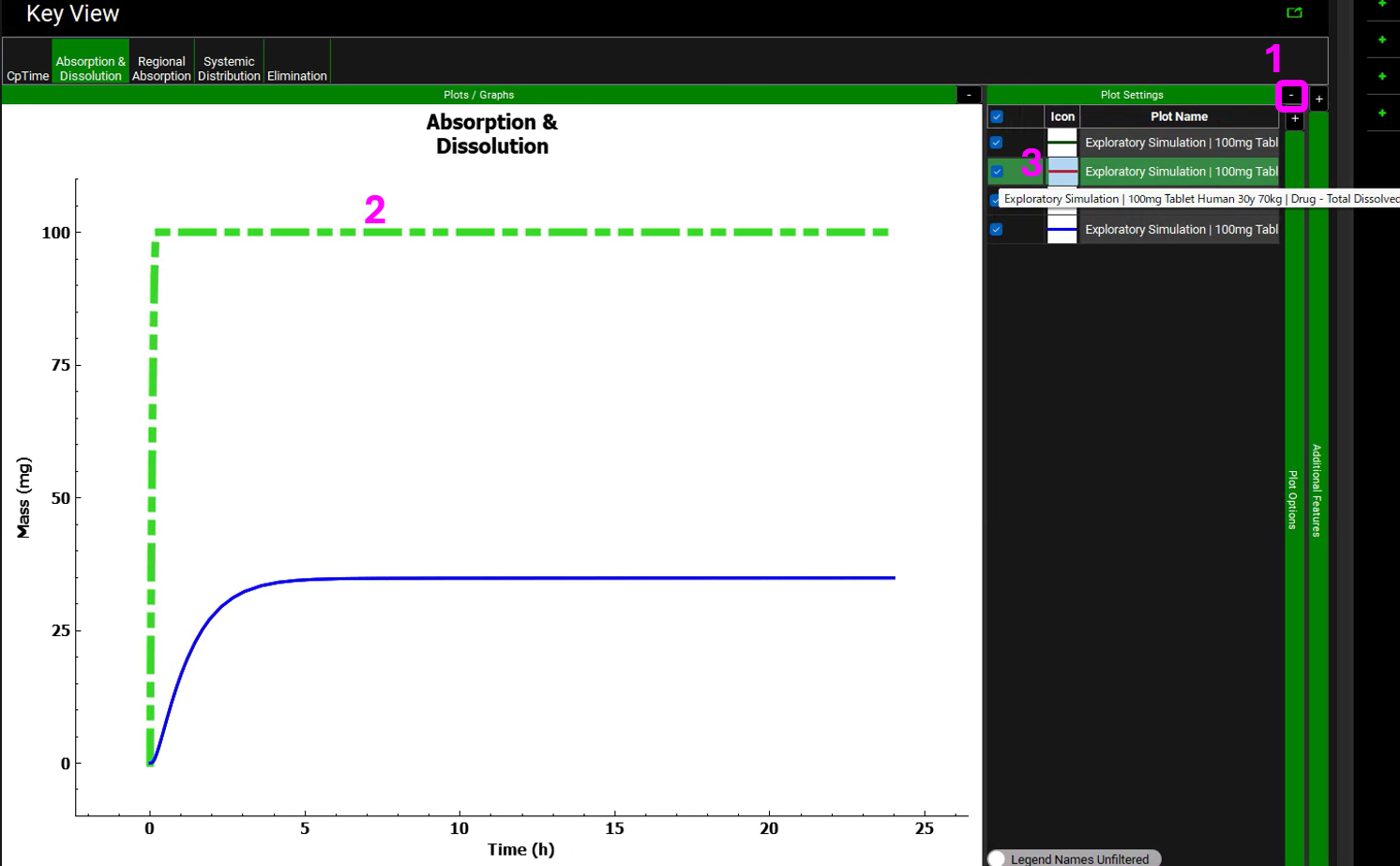Viewport: 1400px width, 866px height.
Task: Uncheck the first Exploratory Simulation plot checkbox
Action: (997, 143)
